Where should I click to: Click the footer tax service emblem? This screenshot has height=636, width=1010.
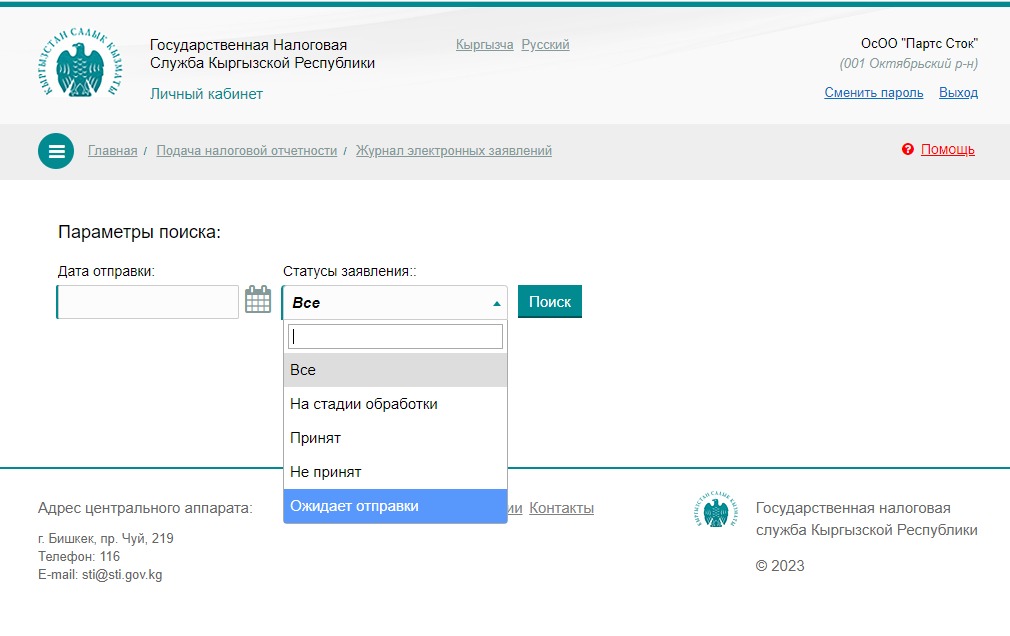pyautogui.click(x=715, y=511)
